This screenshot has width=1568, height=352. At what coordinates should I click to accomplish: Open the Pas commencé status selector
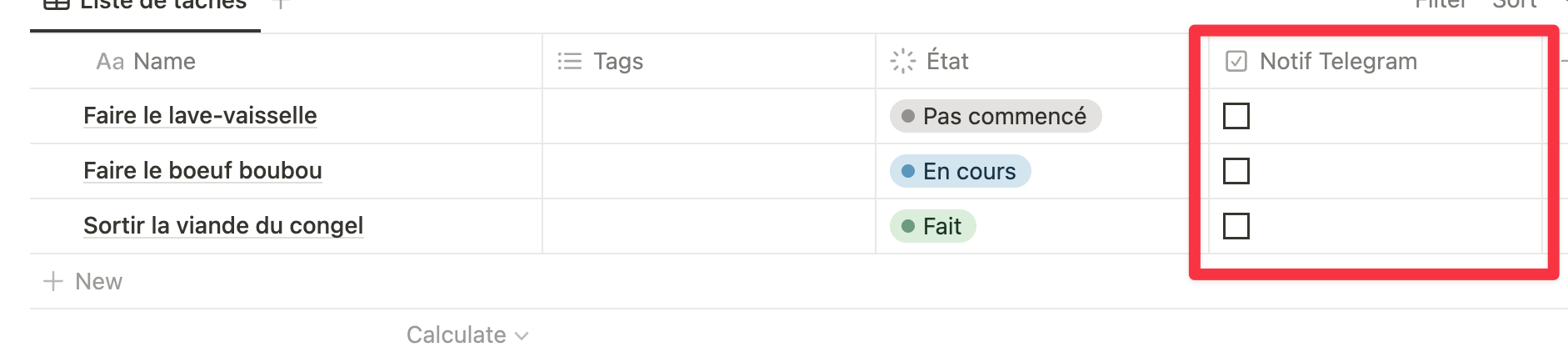pos(996,116)
